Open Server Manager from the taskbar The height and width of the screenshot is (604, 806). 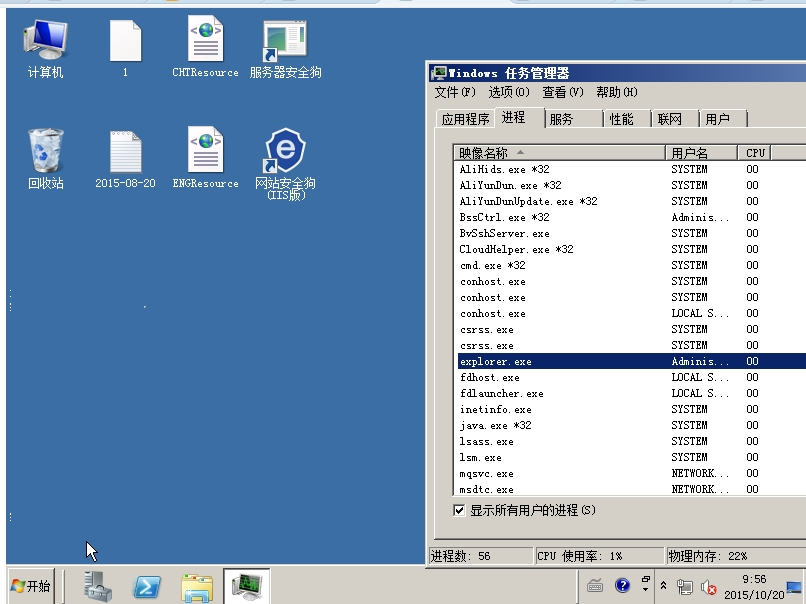click(98, 586)
